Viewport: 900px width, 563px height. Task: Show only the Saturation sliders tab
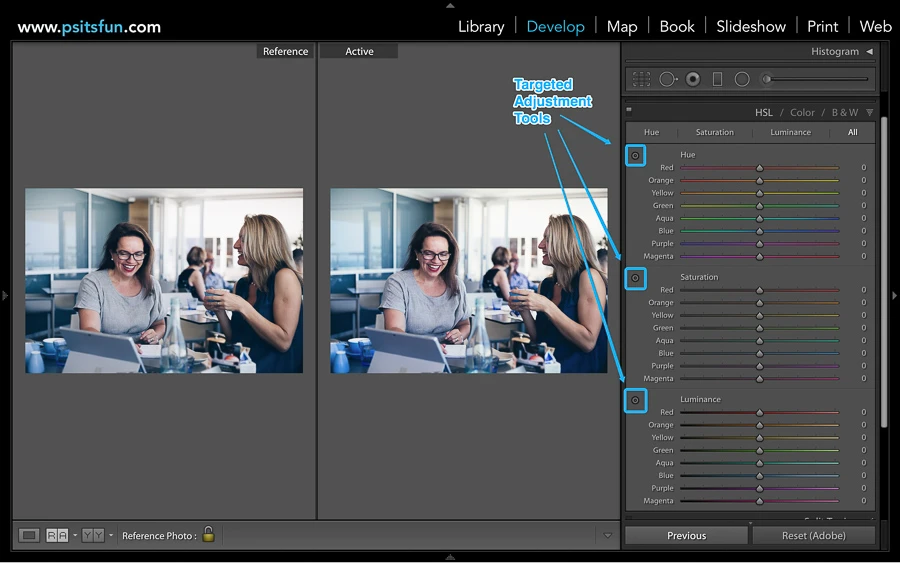[x=715, y=132]
